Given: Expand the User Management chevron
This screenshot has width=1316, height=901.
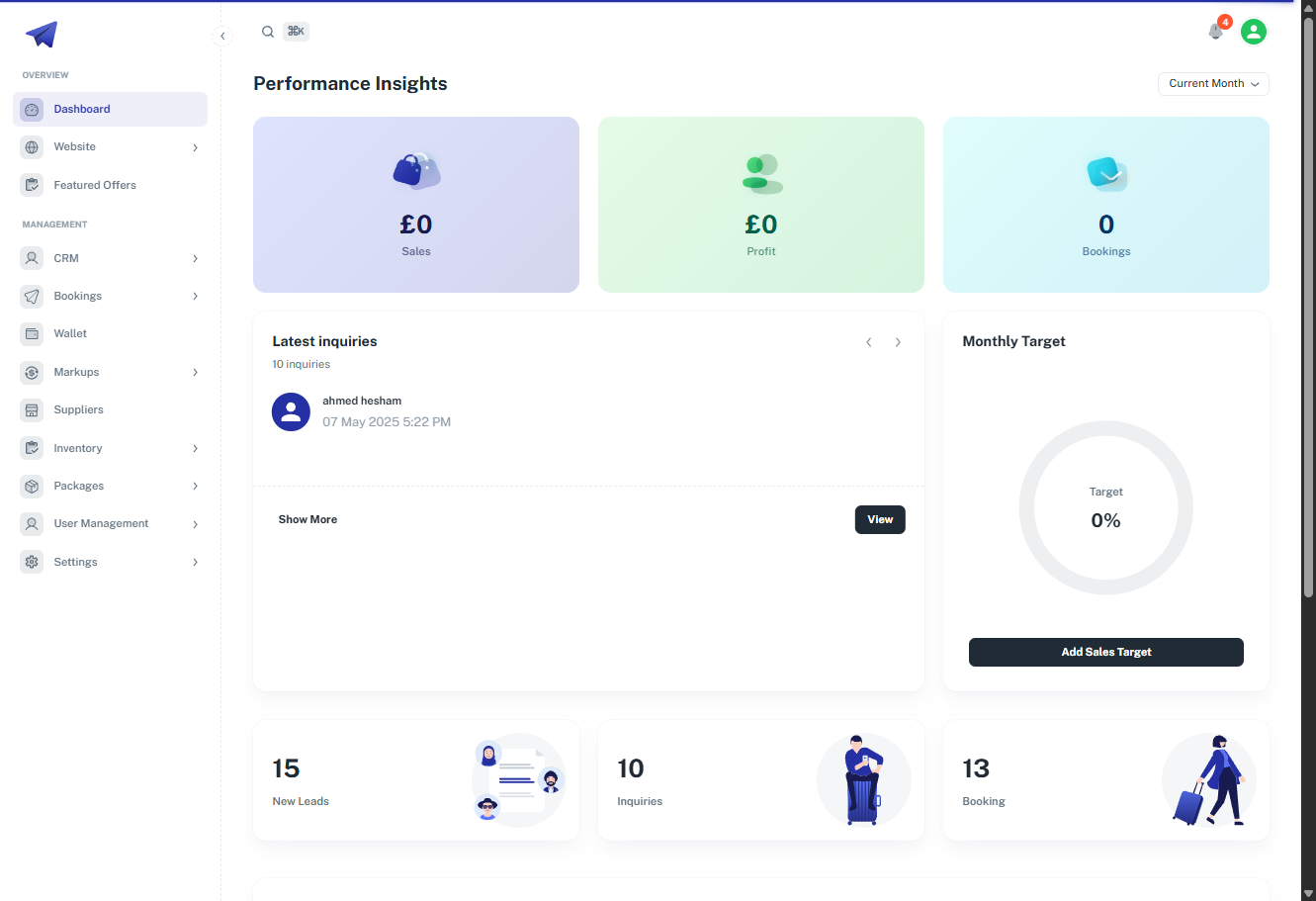Looking at the screenshot, I should (196, 524).
